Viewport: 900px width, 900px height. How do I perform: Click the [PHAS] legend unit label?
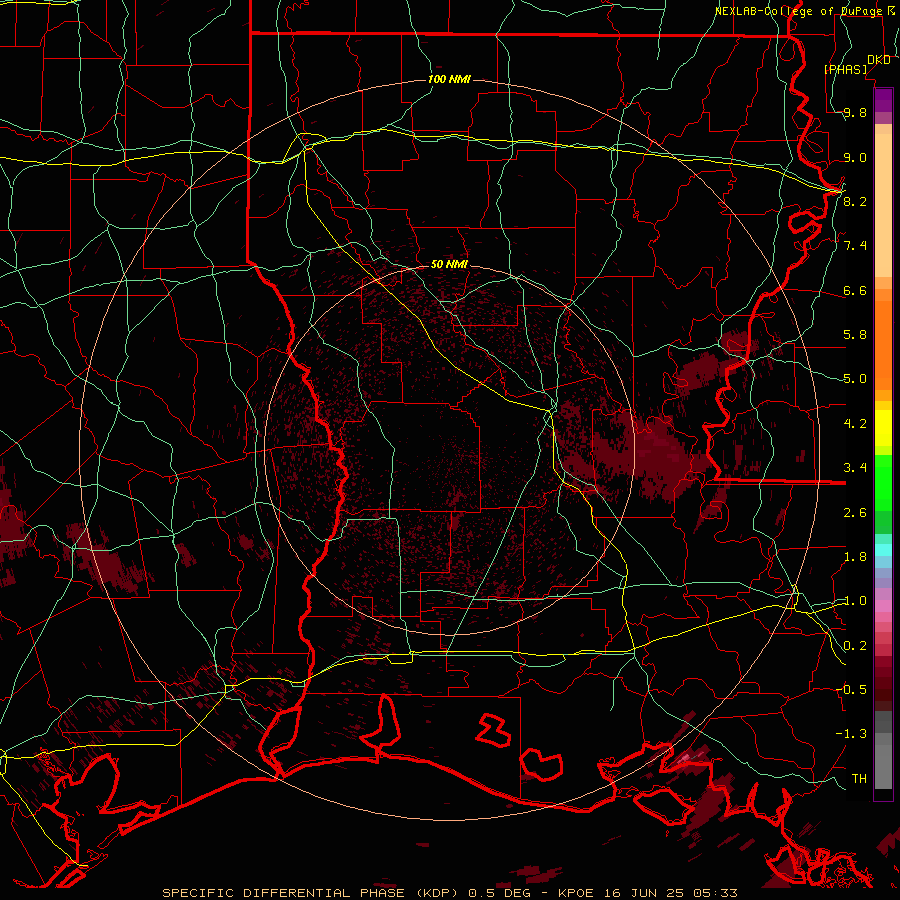coord(845,69)
